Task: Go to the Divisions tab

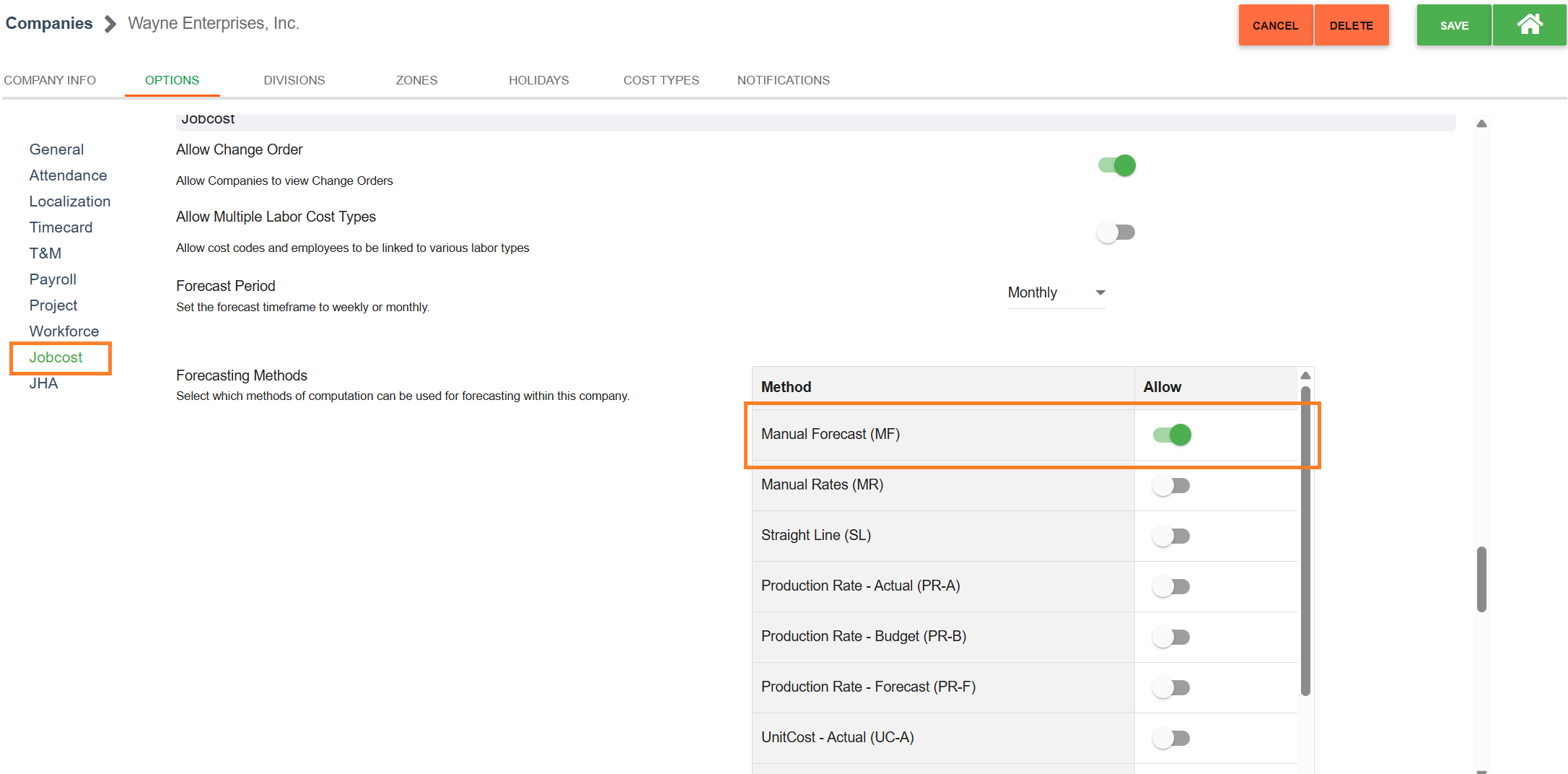Action: [x=294, y=80]
